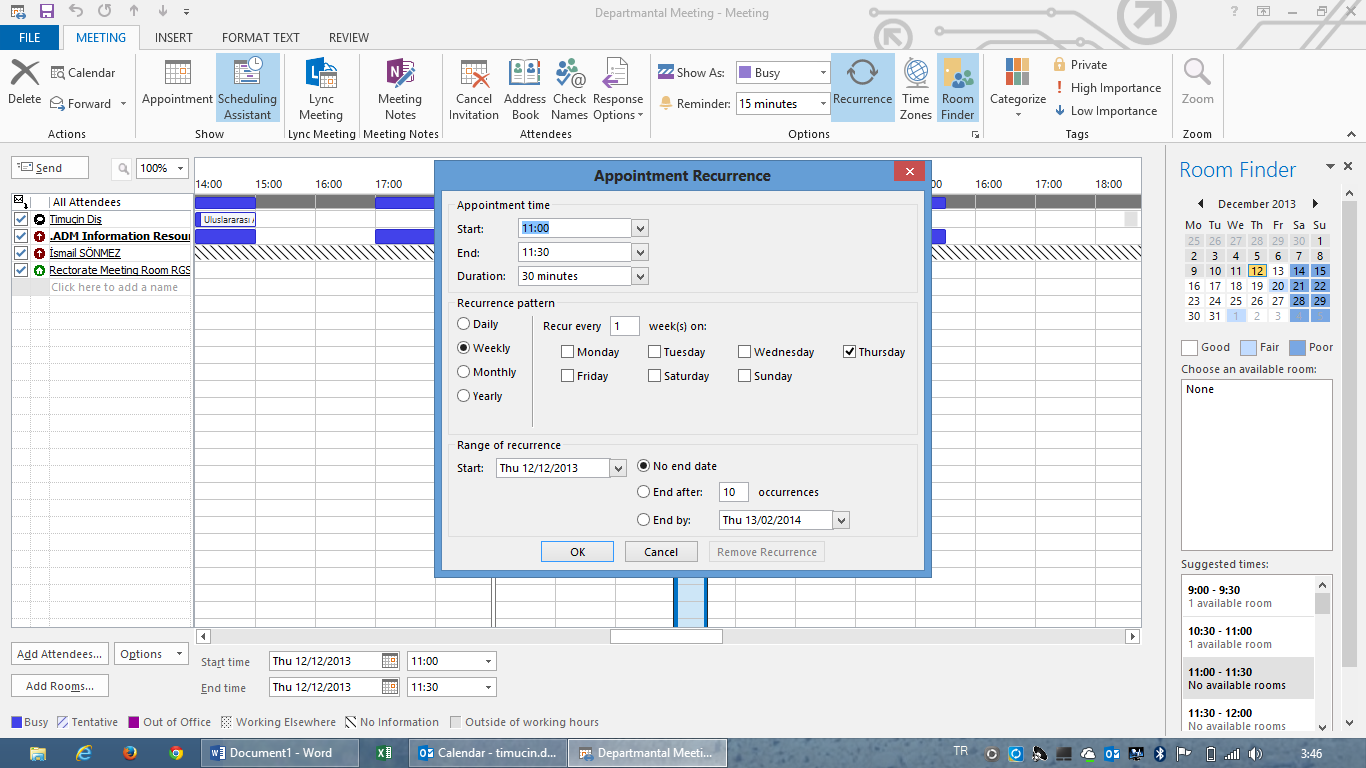This screenshot has height=768, width=1366.
Task: Open the Address Book
Action: [525, 88]
